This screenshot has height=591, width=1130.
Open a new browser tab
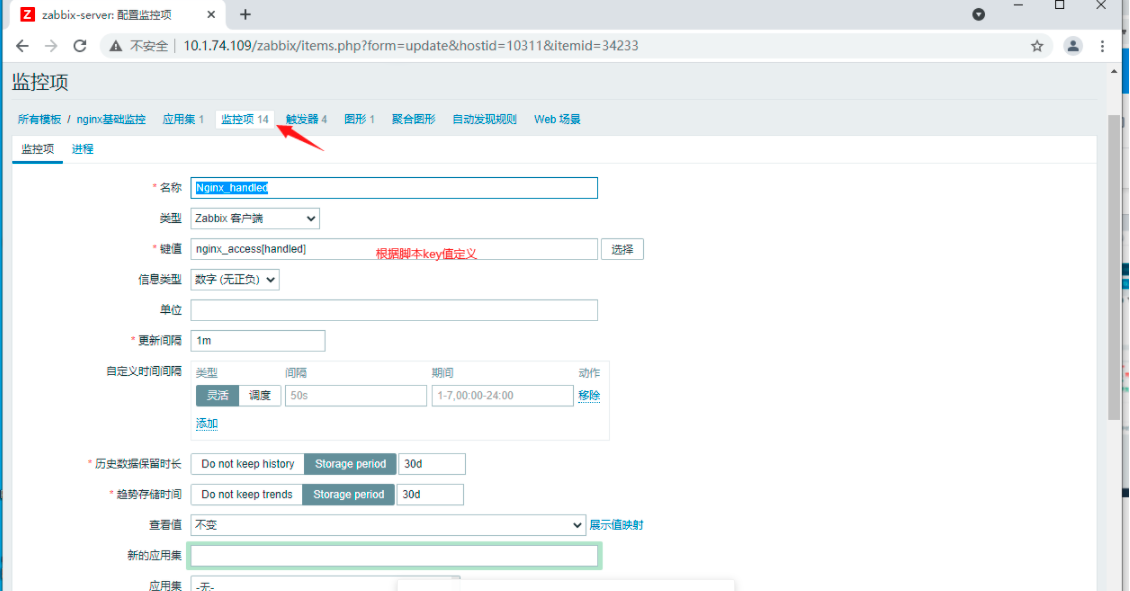(245, 14)
